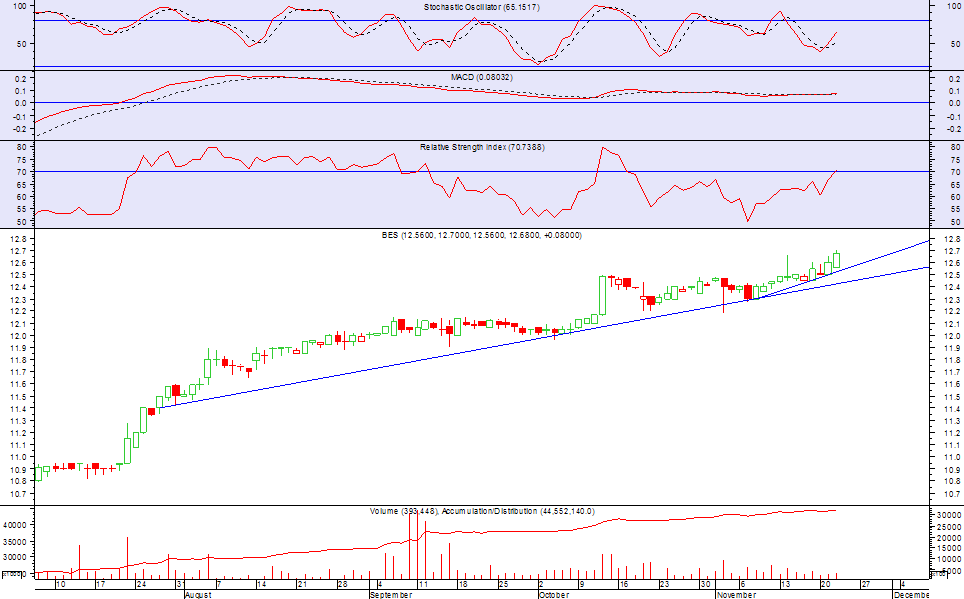The image size is (964, 599).
Task: Click the date label 7 on time axis
Action: [219, 584]
